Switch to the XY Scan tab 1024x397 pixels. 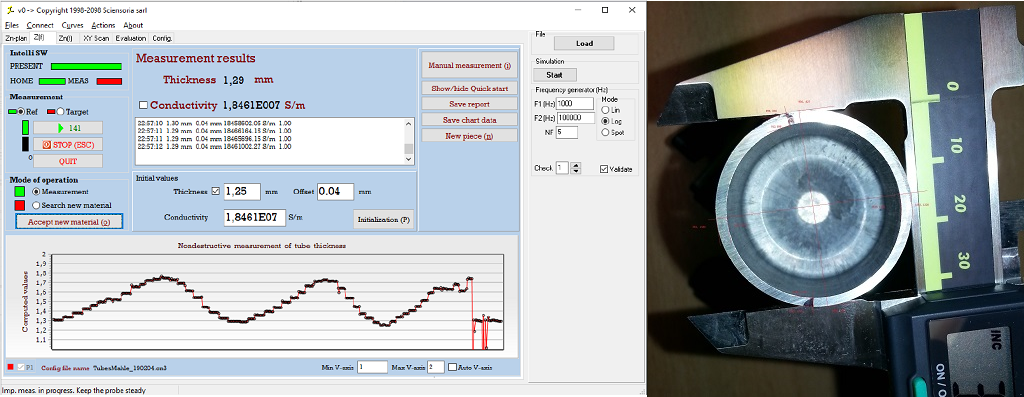[x=96, y=39]
